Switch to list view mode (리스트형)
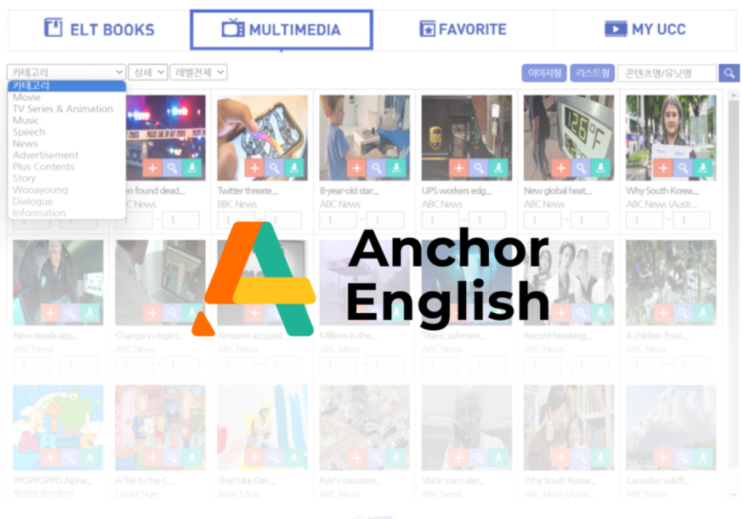Viewport: 743px width, 519px height. (x=592, y=73)
